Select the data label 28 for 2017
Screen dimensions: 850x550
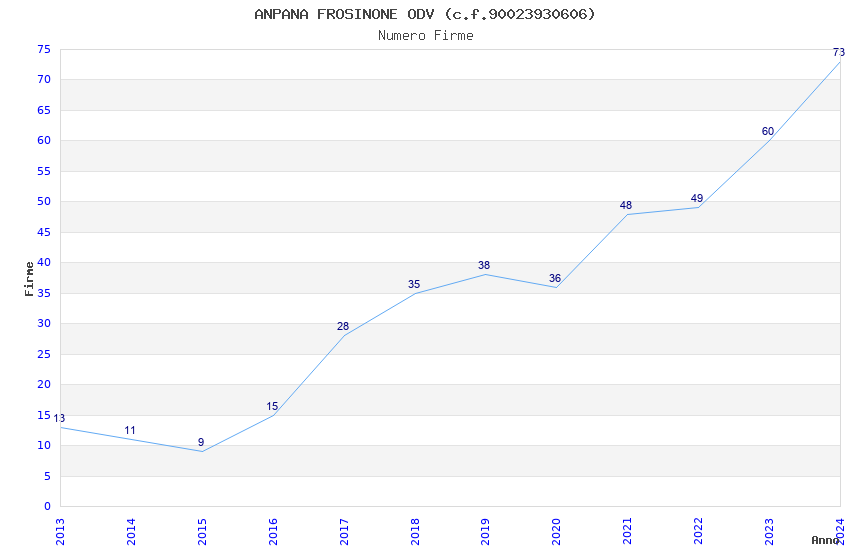pyautogui.click(x=343, y=326)
